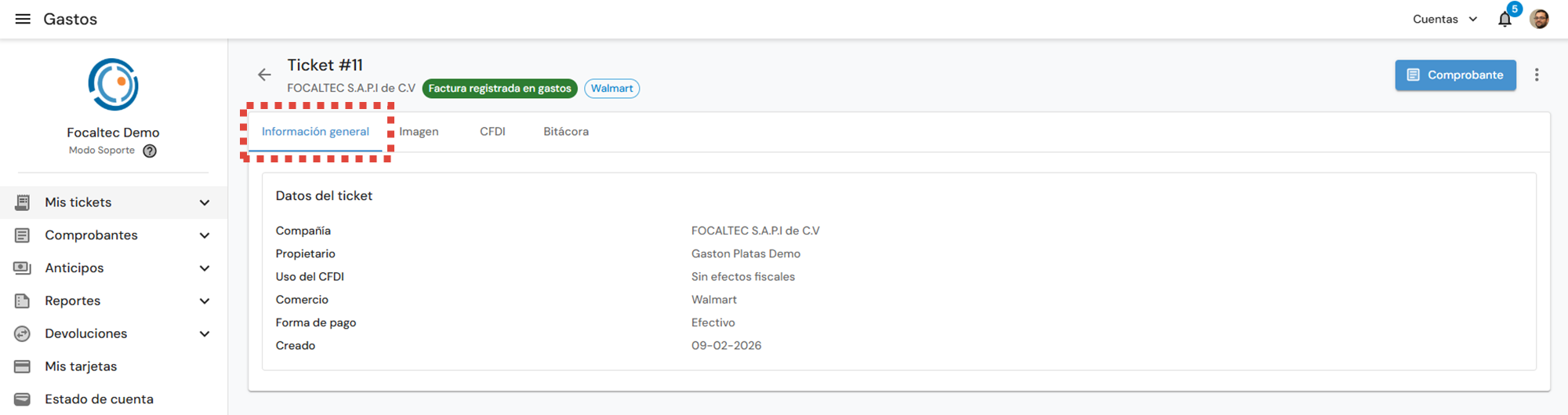This screenshot has height=415, width=1568.
Task: Click the Gaston Platas Demo value
Action: tap(746, 254)
